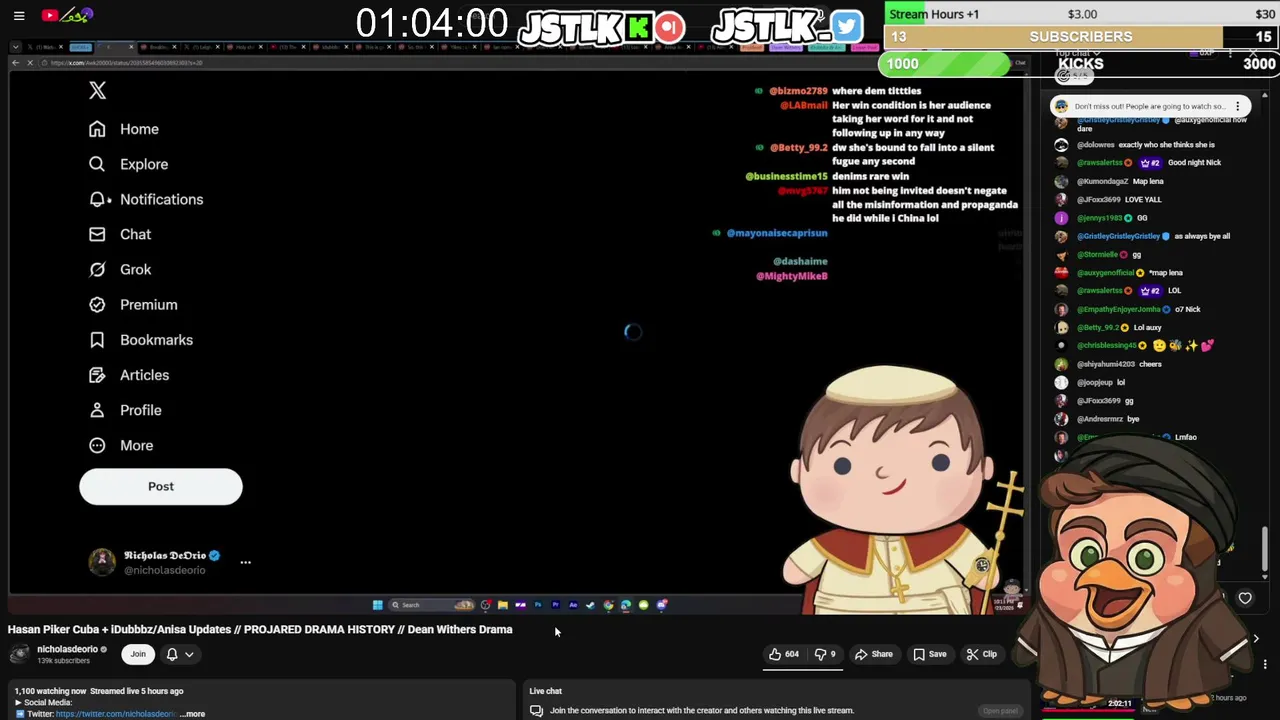Viewport: 1280px width, 720px height.
Task: Click the streamed browser back arrow
Action: click(x=15, y=63)
